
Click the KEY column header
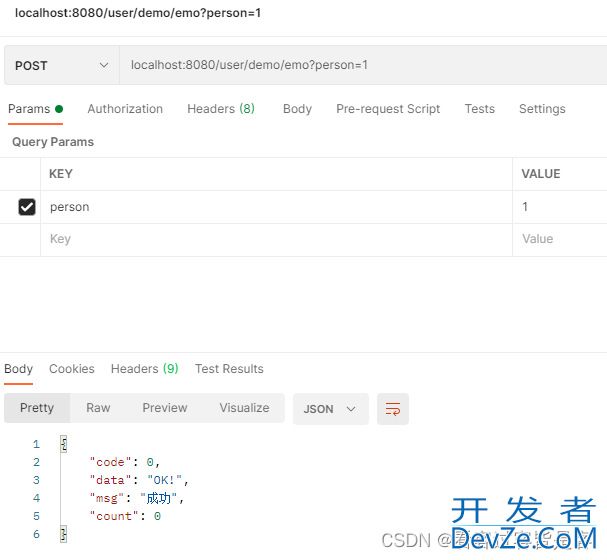point(61,174)
